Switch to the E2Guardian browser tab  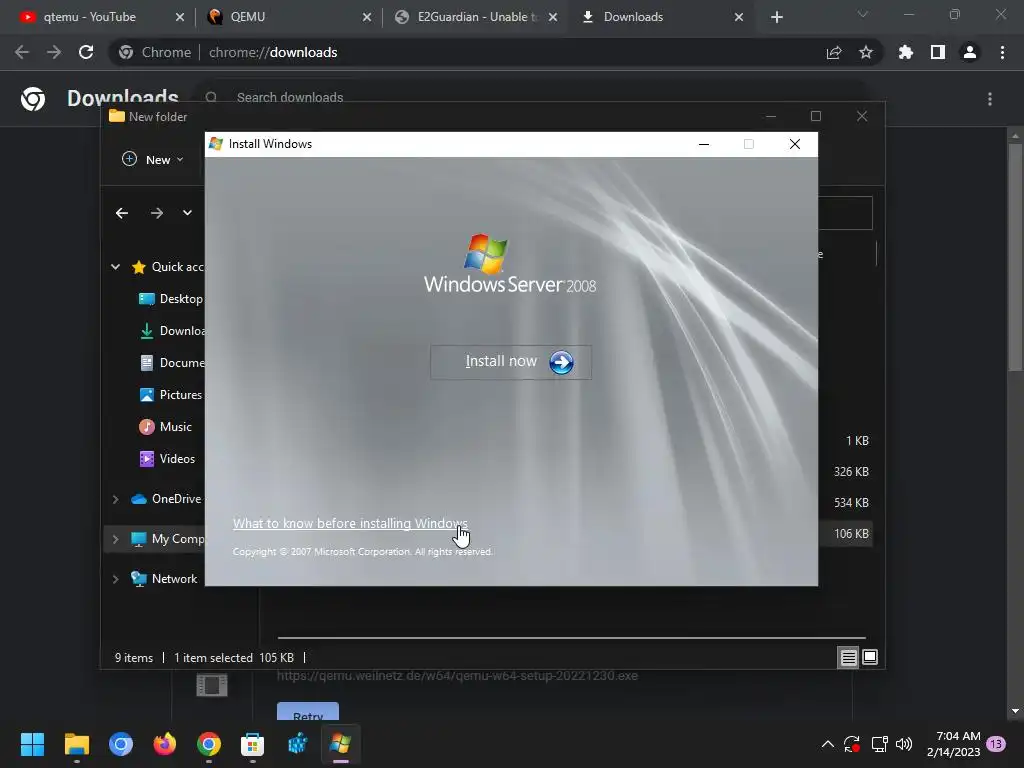[477, 17]
